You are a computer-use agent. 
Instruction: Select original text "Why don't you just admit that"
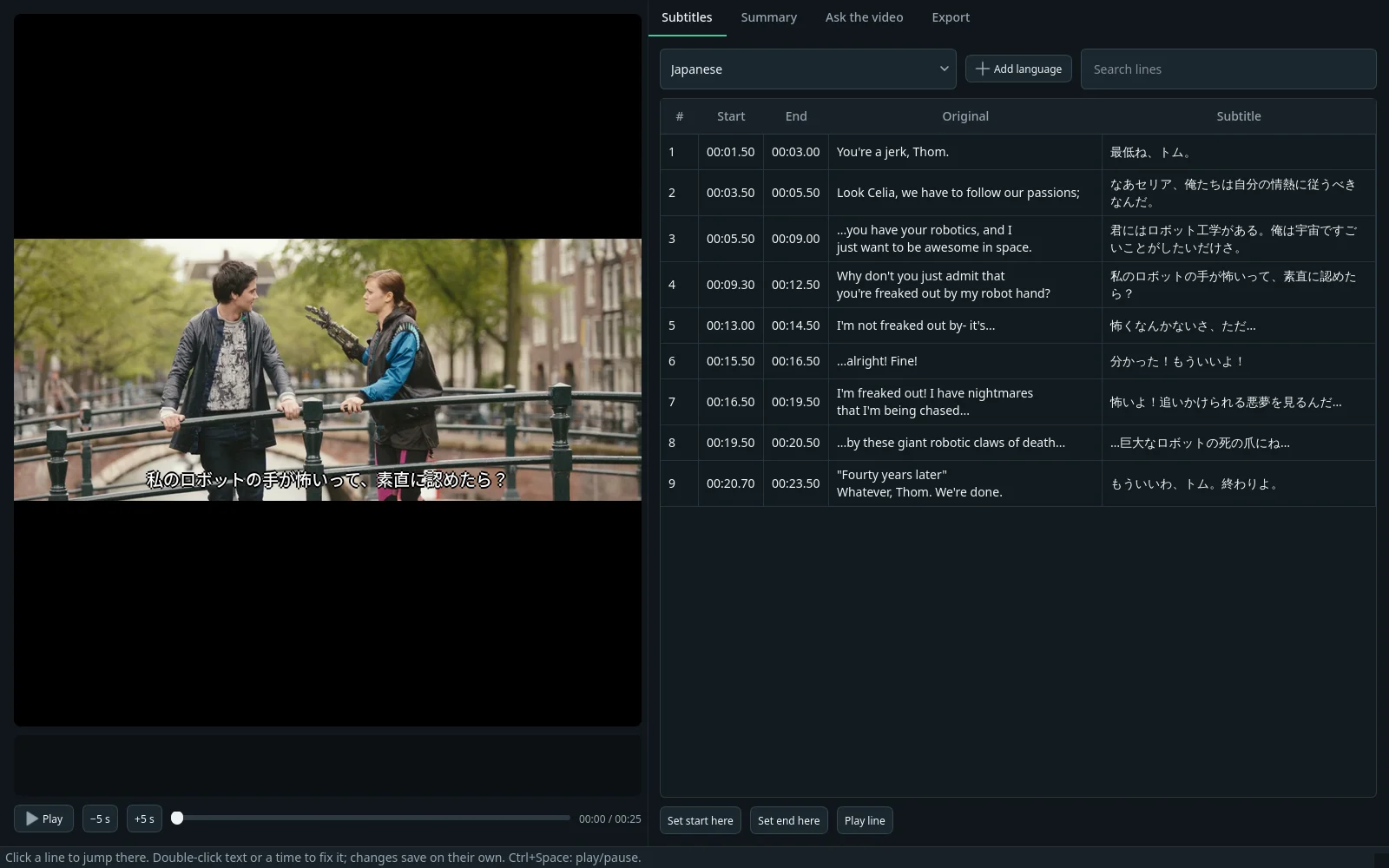point(920,276)
